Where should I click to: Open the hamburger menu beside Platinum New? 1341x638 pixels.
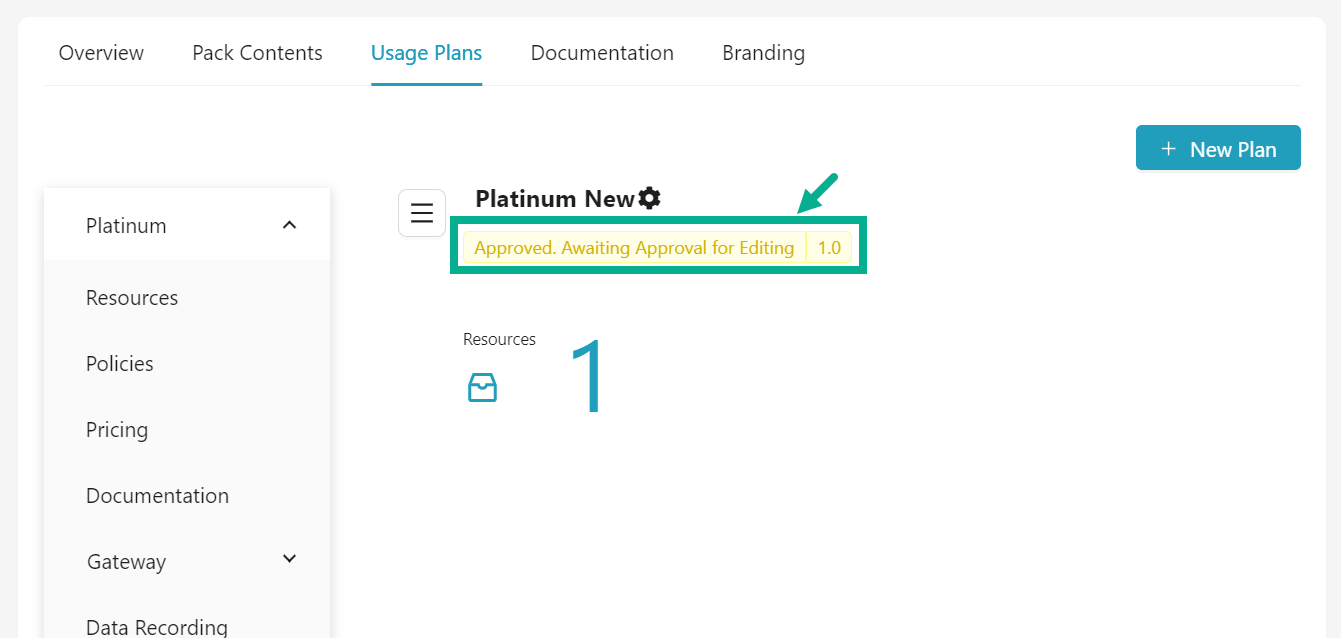pos(422,213)
